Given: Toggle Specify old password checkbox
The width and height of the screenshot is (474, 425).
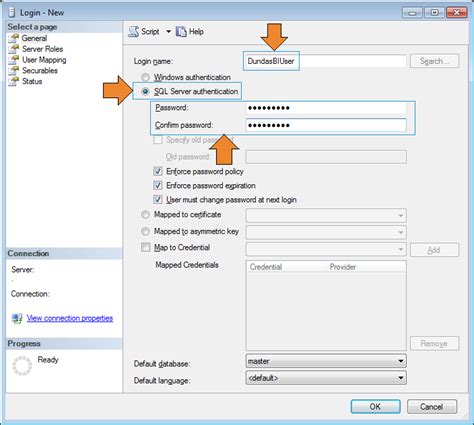Looking at the screenshot, I should (x=158, y=140).
